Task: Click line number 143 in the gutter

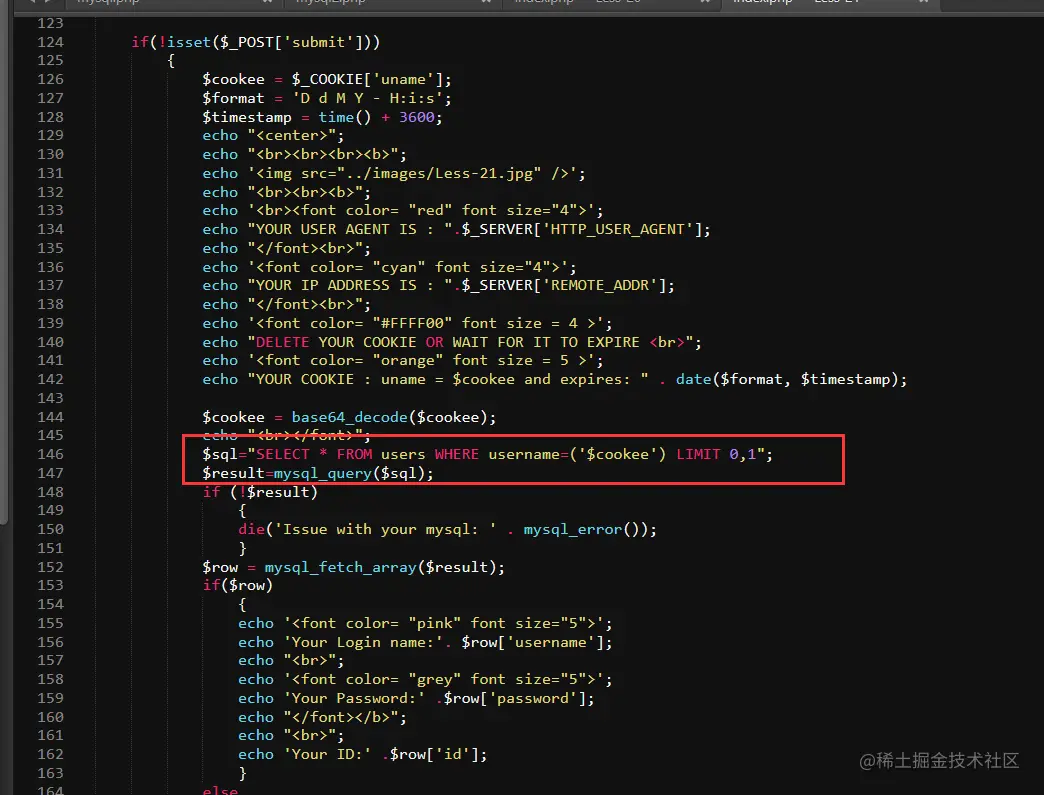Action: [x=50, y=398]
